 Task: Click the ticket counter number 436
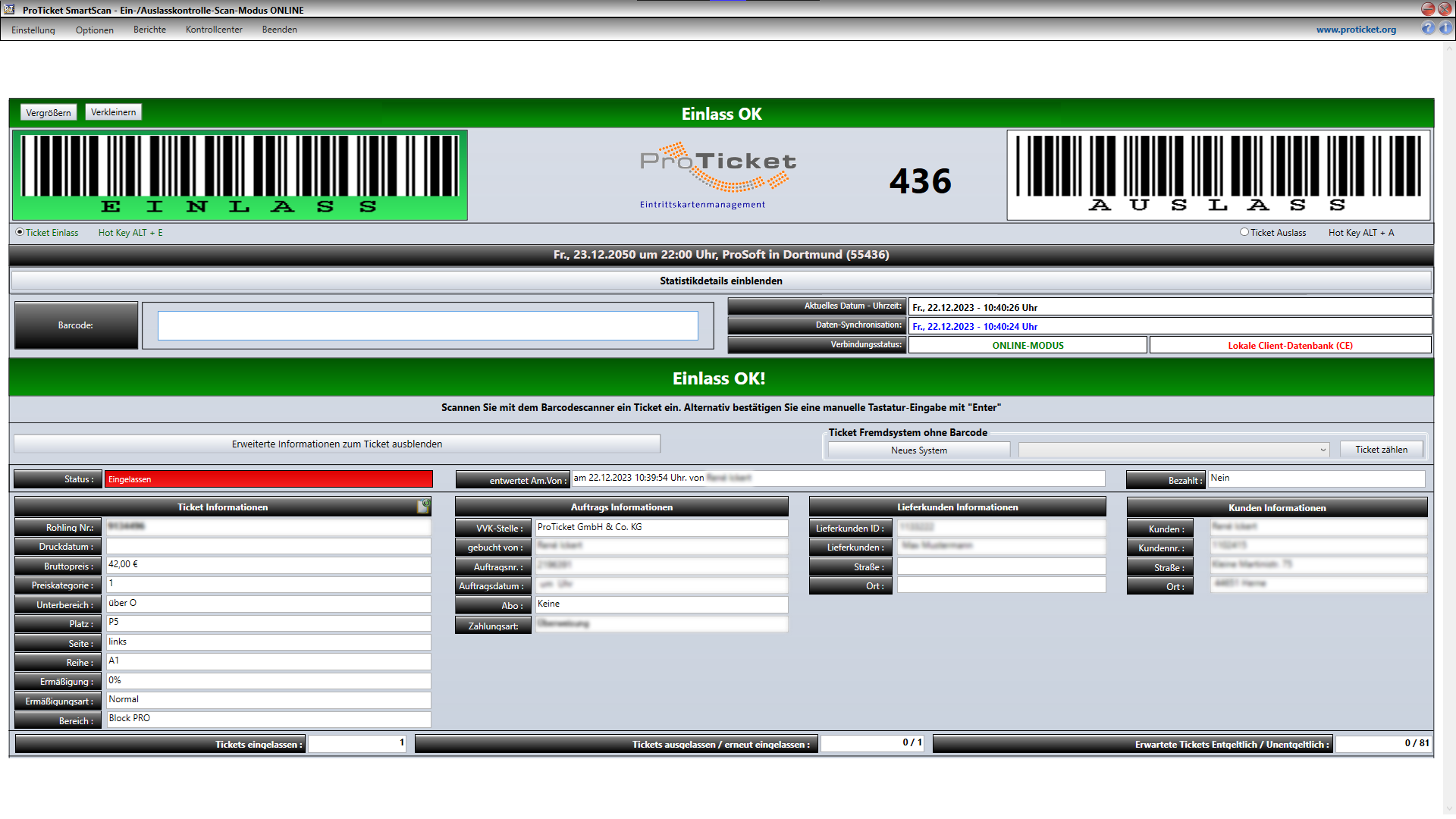(920, 181)
